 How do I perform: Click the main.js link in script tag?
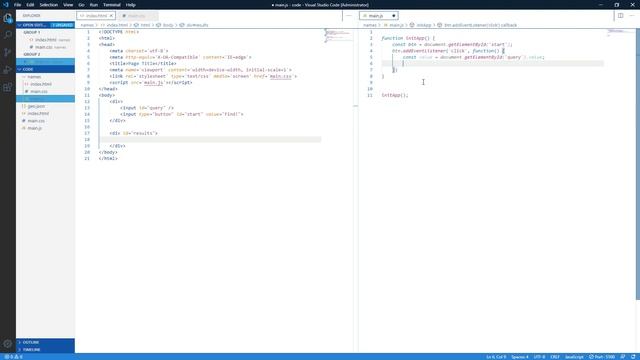coord(153,82)
